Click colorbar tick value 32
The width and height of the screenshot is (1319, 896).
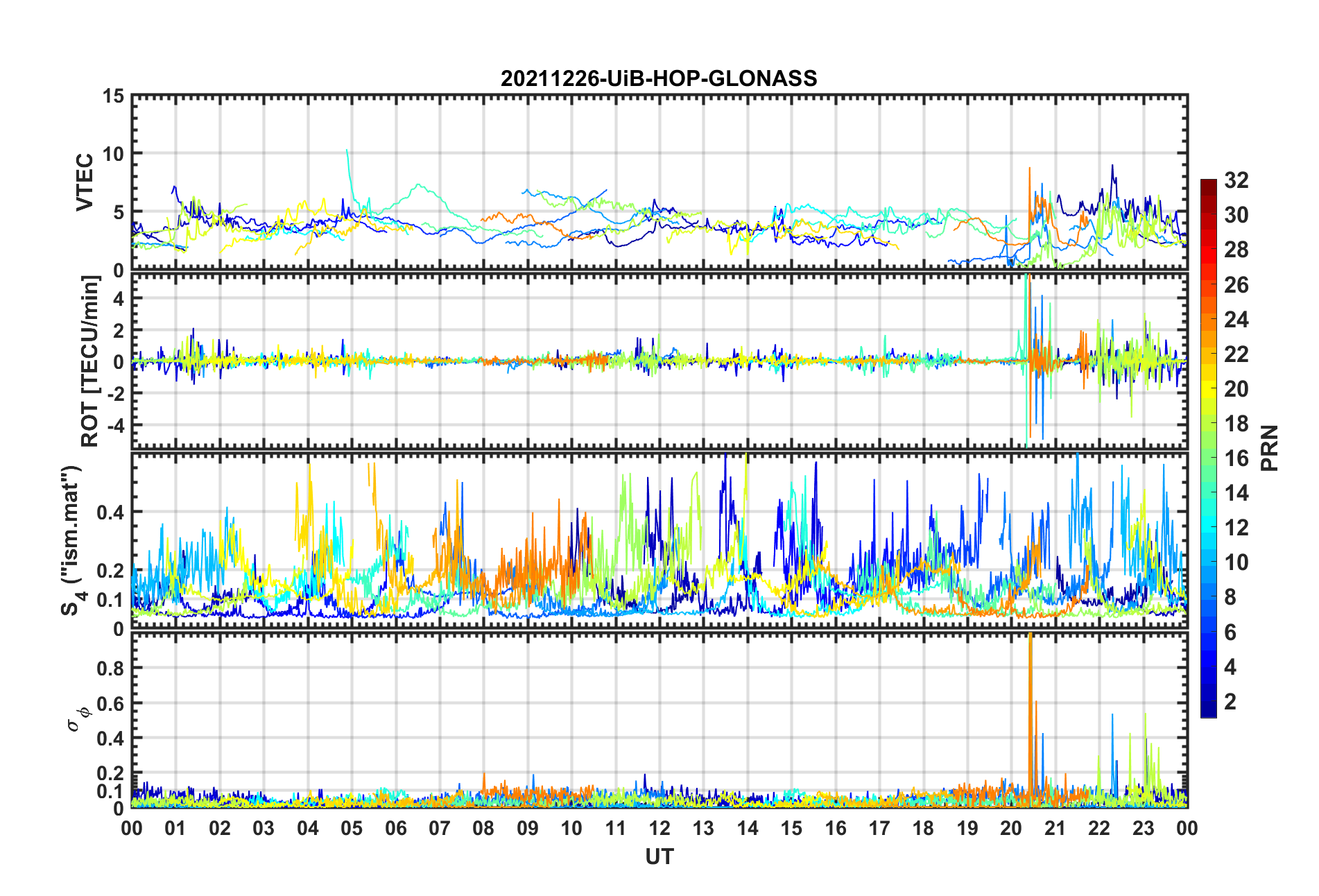click(1236, 180)
